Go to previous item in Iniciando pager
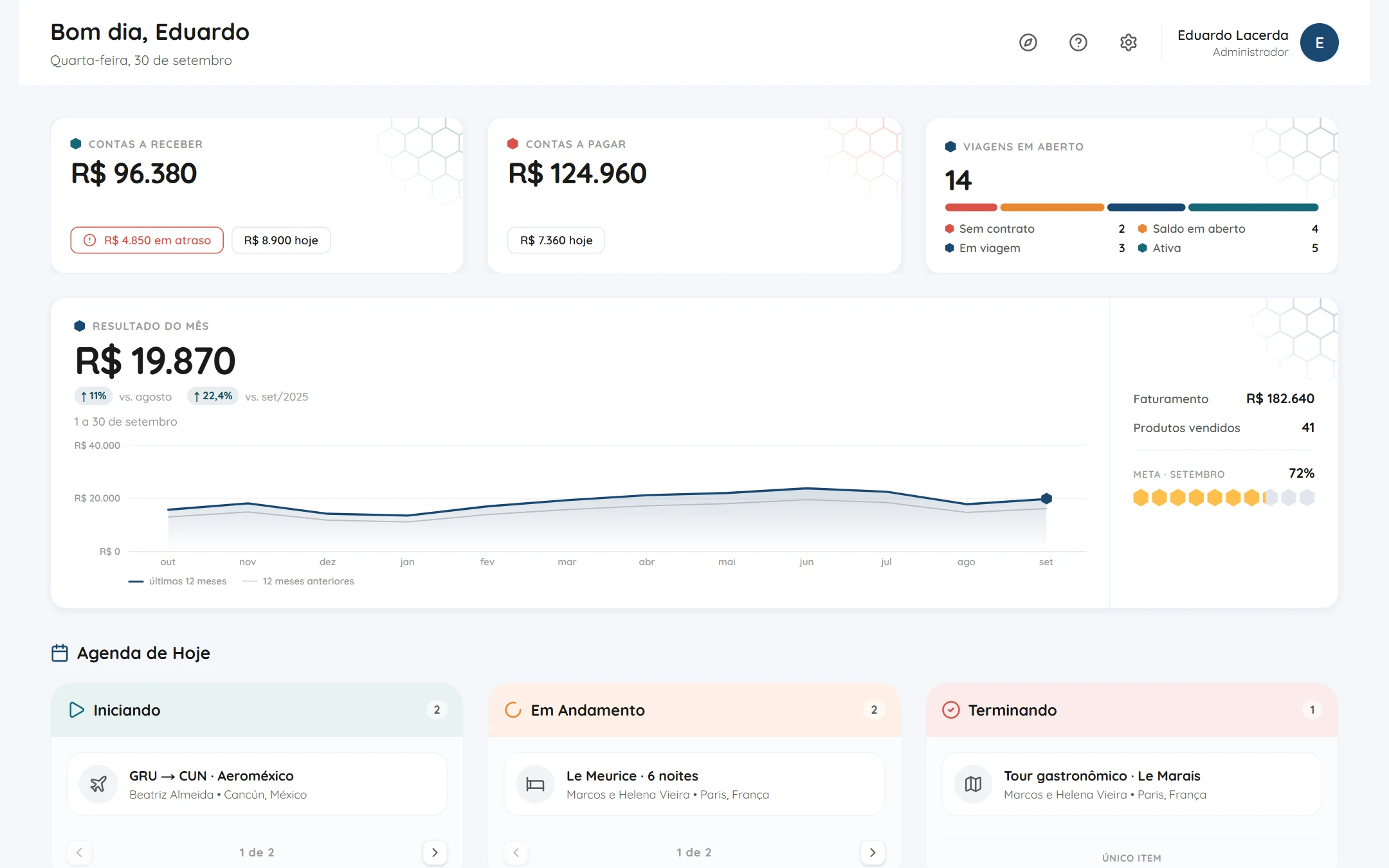The image size is (1389, 868). 79,853
